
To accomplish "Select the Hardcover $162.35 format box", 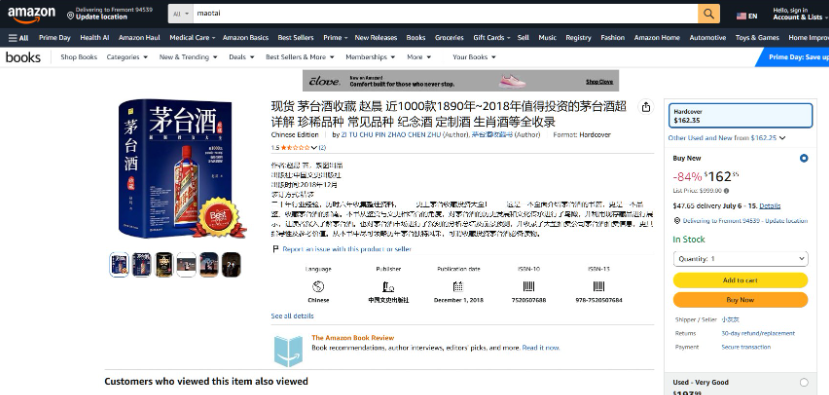I will [740, 116].
